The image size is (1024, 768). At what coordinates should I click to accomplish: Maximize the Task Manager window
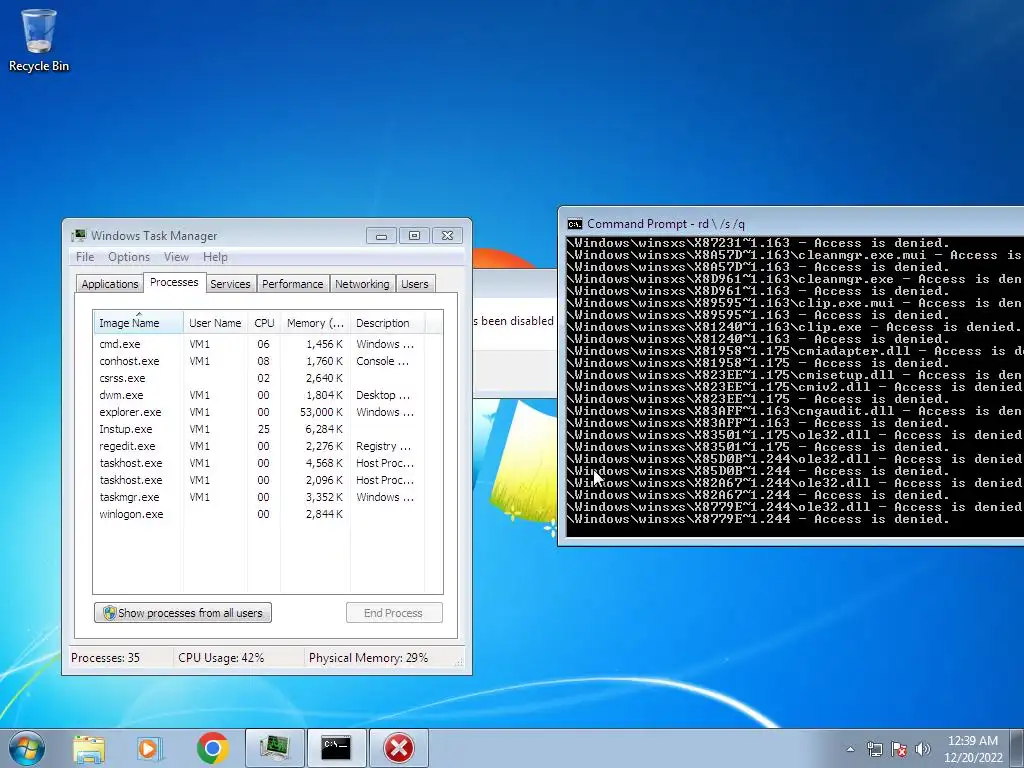coord(414,236)
